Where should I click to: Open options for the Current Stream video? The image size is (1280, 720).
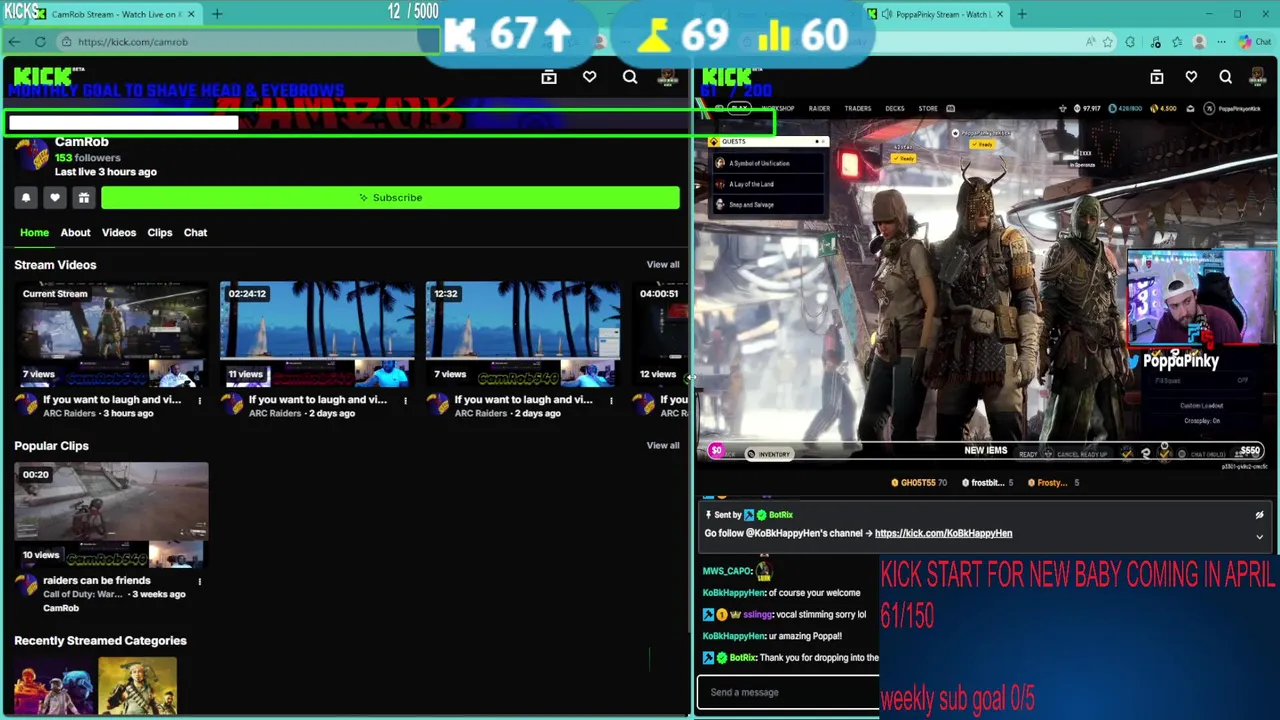199,401
